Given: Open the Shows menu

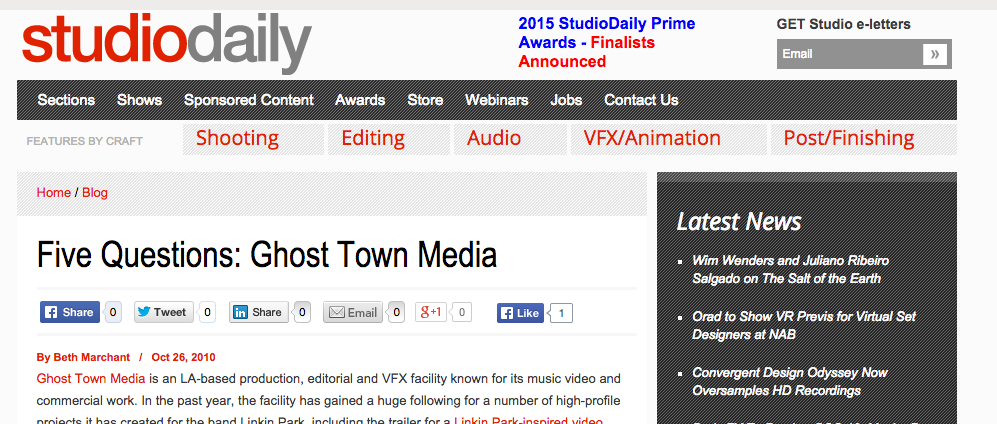Looking at the screenshot, I should (x=139, y=100).
